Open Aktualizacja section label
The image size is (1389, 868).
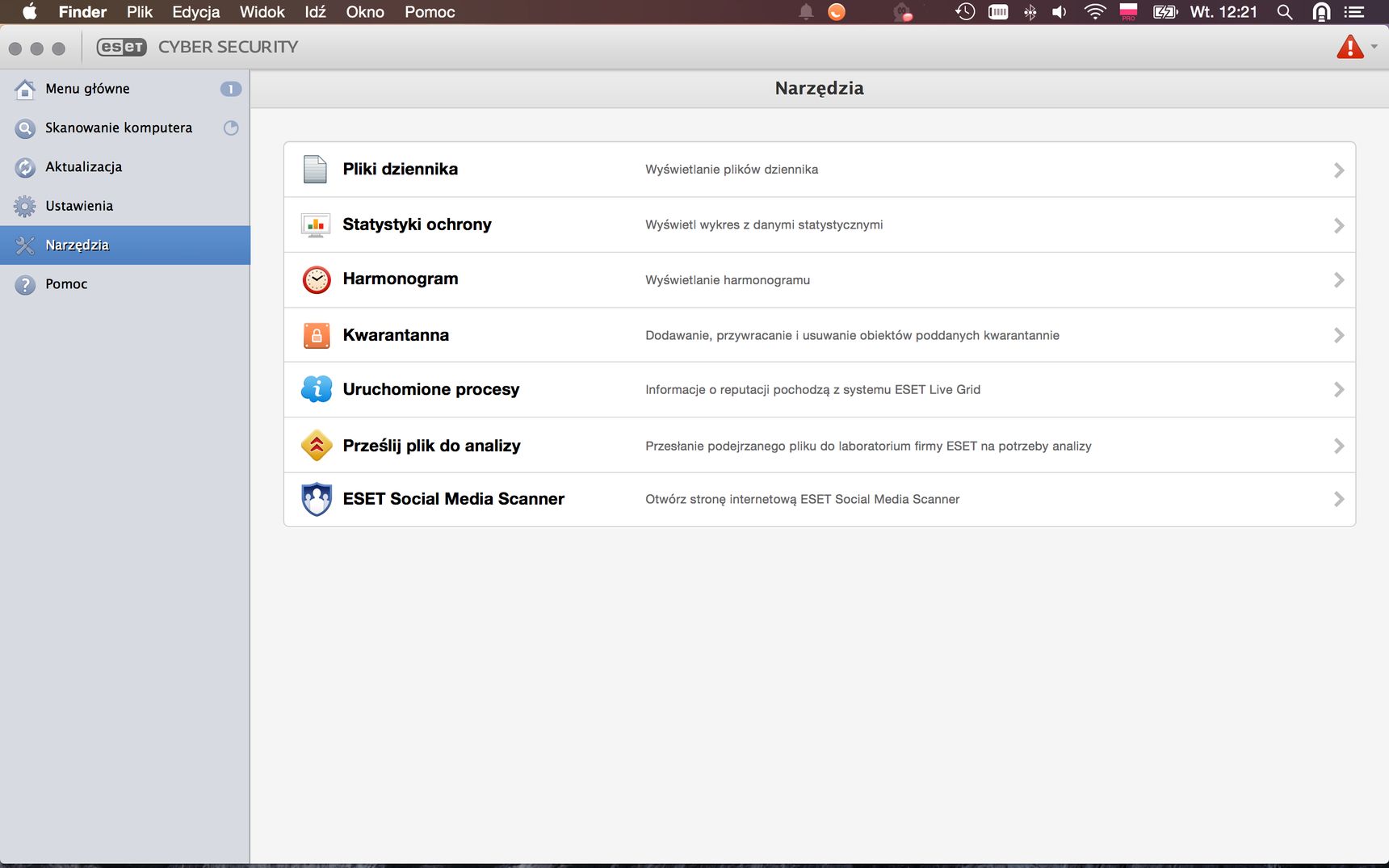point(84,167)
